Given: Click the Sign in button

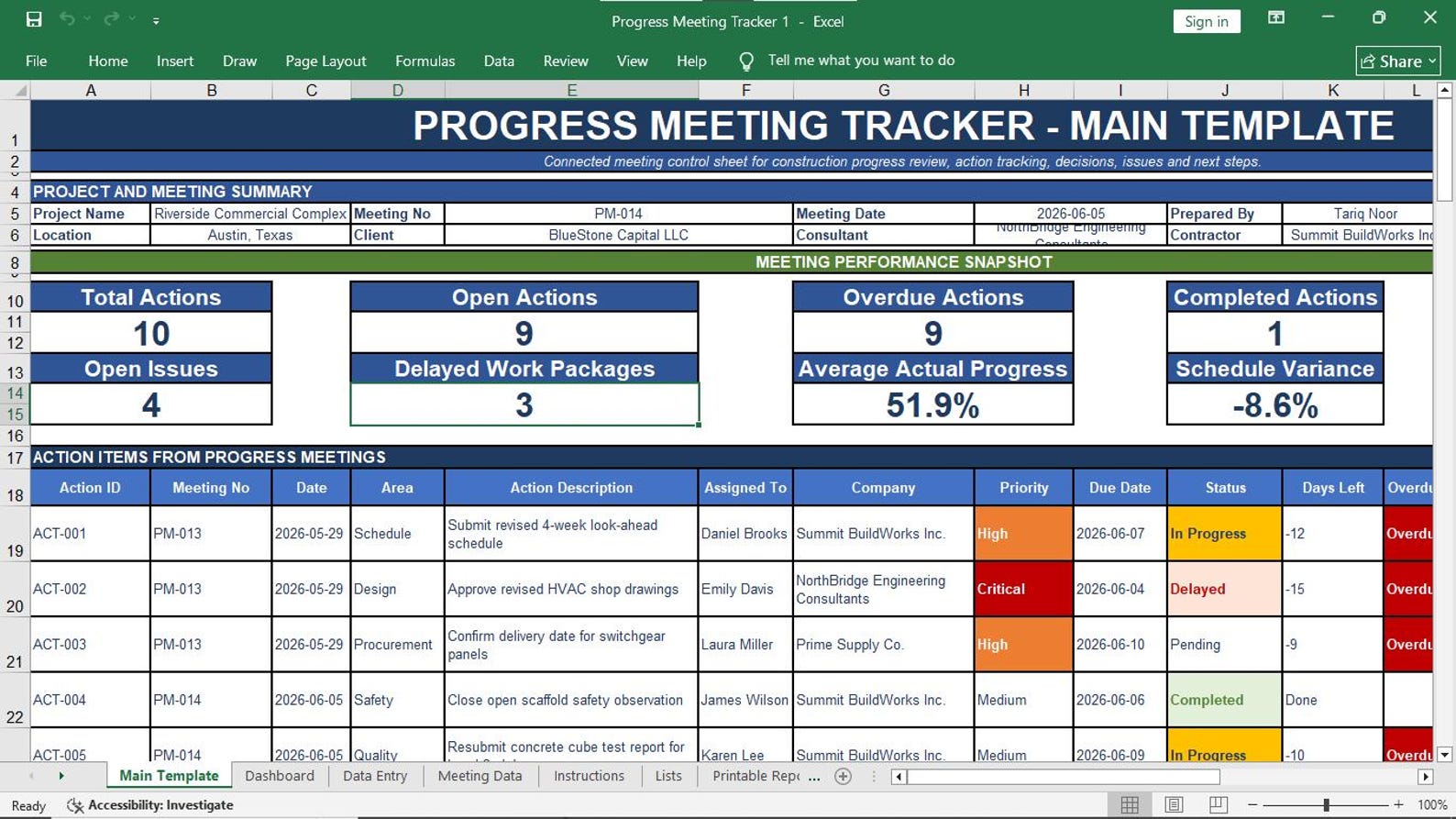Looking at the screenshot, I should coord(1206,21).
